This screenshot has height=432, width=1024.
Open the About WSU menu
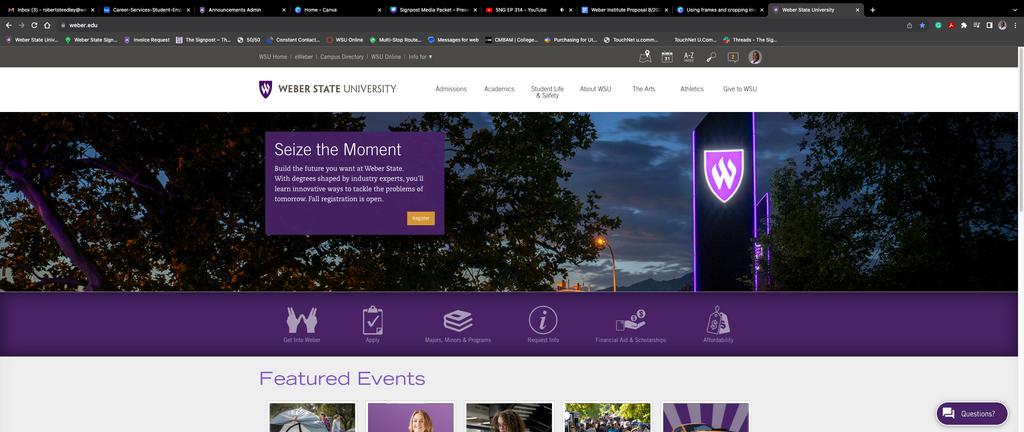[596, 89]
